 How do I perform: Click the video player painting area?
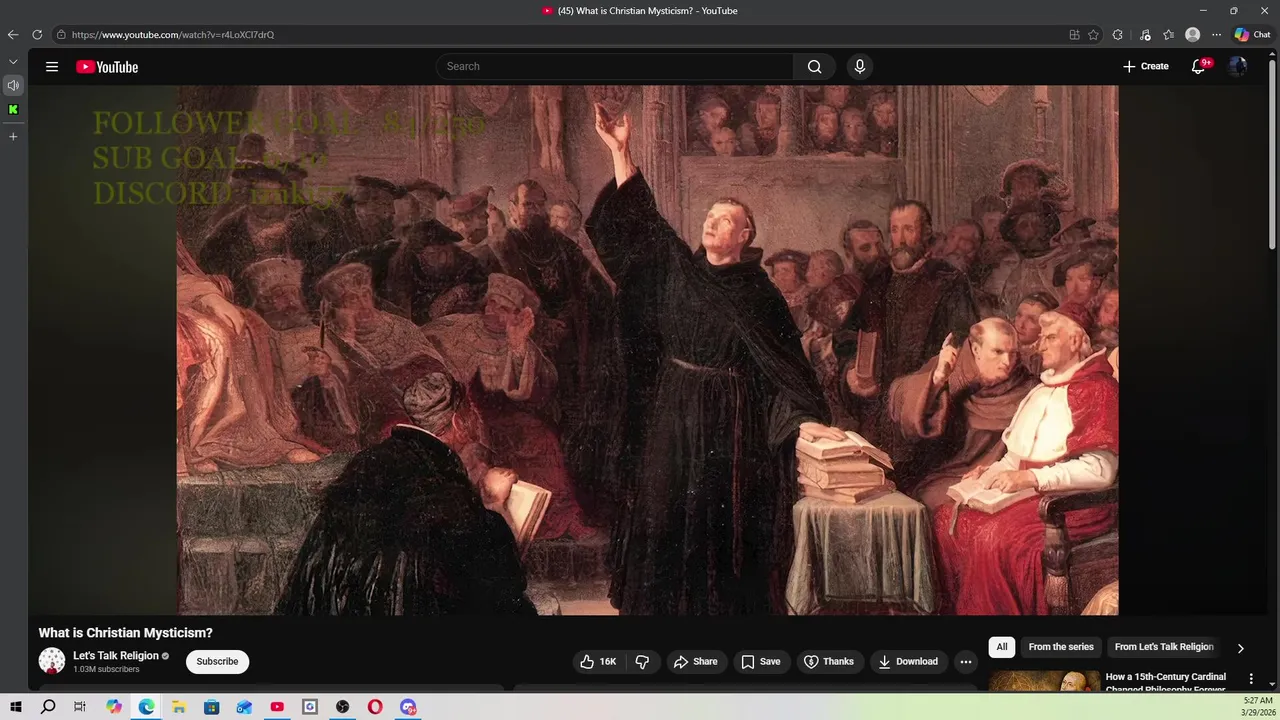pyautogui.click(x=647, y=350)
